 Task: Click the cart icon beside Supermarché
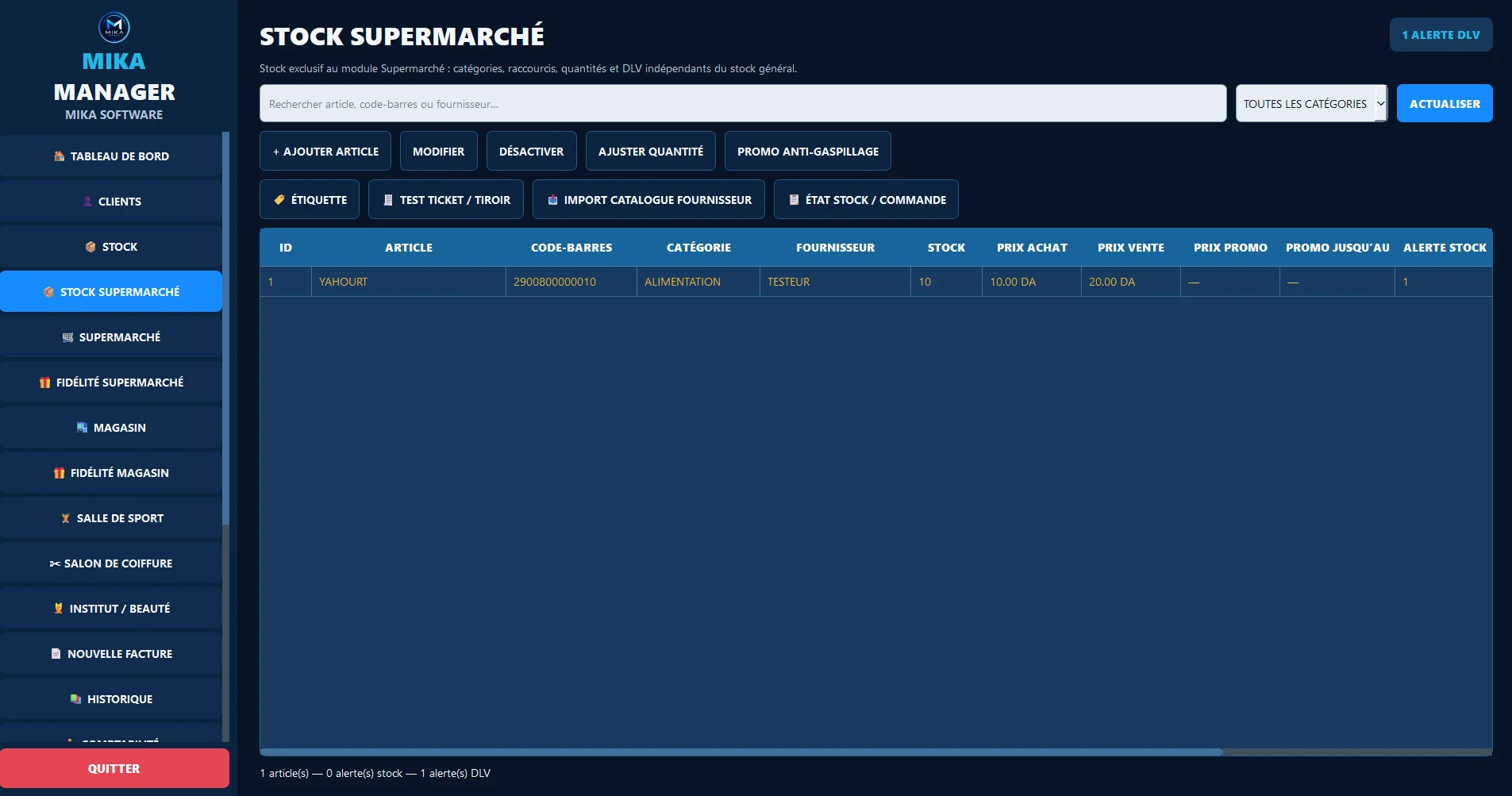pos(67,337)
